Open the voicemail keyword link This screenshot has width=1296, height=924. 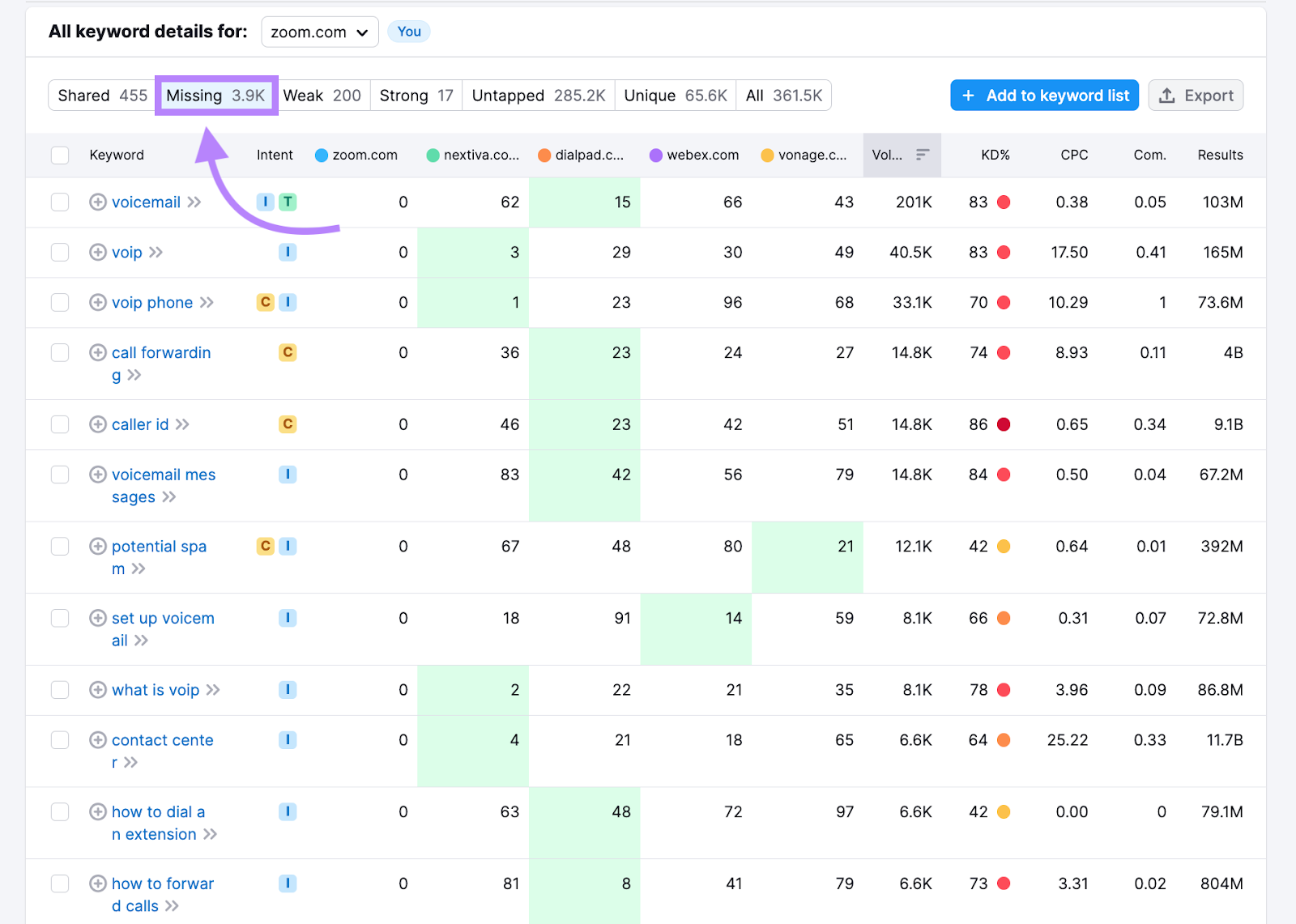click(x=146, y=202)
